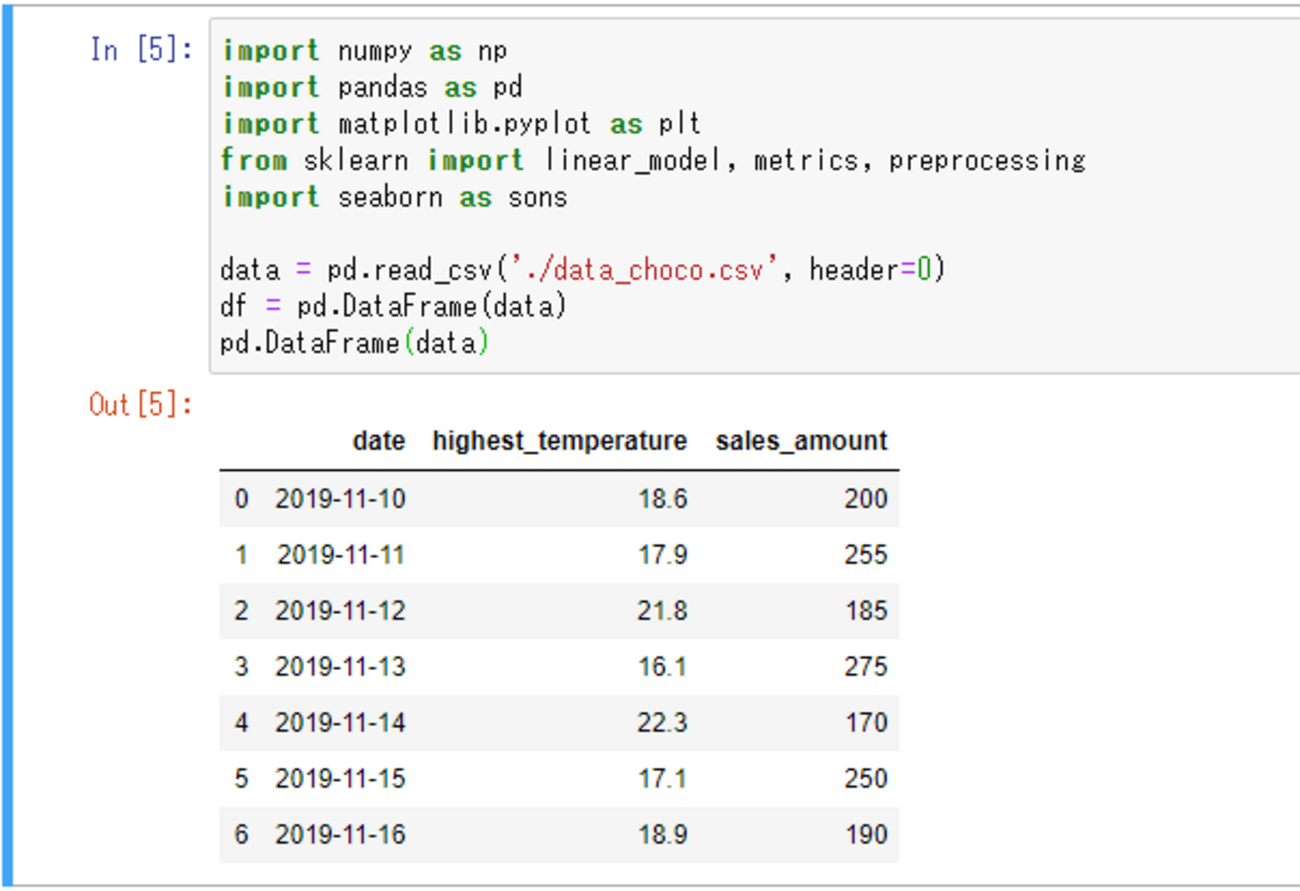This screenshot has width=1300, height=891.
Task: Click the temperature value 17.1
Action: (x=662, y=779)
